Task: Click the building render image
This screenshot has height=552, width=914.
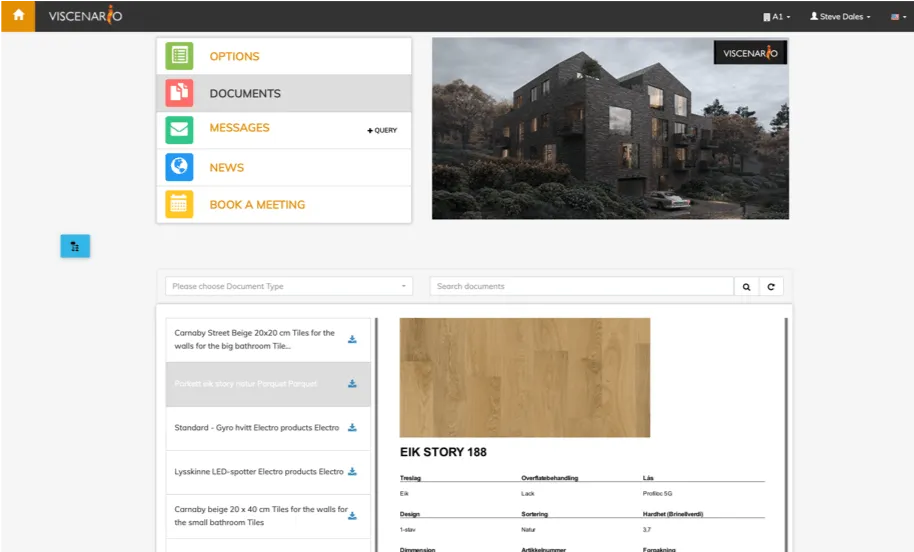Action: pos(610,128)
